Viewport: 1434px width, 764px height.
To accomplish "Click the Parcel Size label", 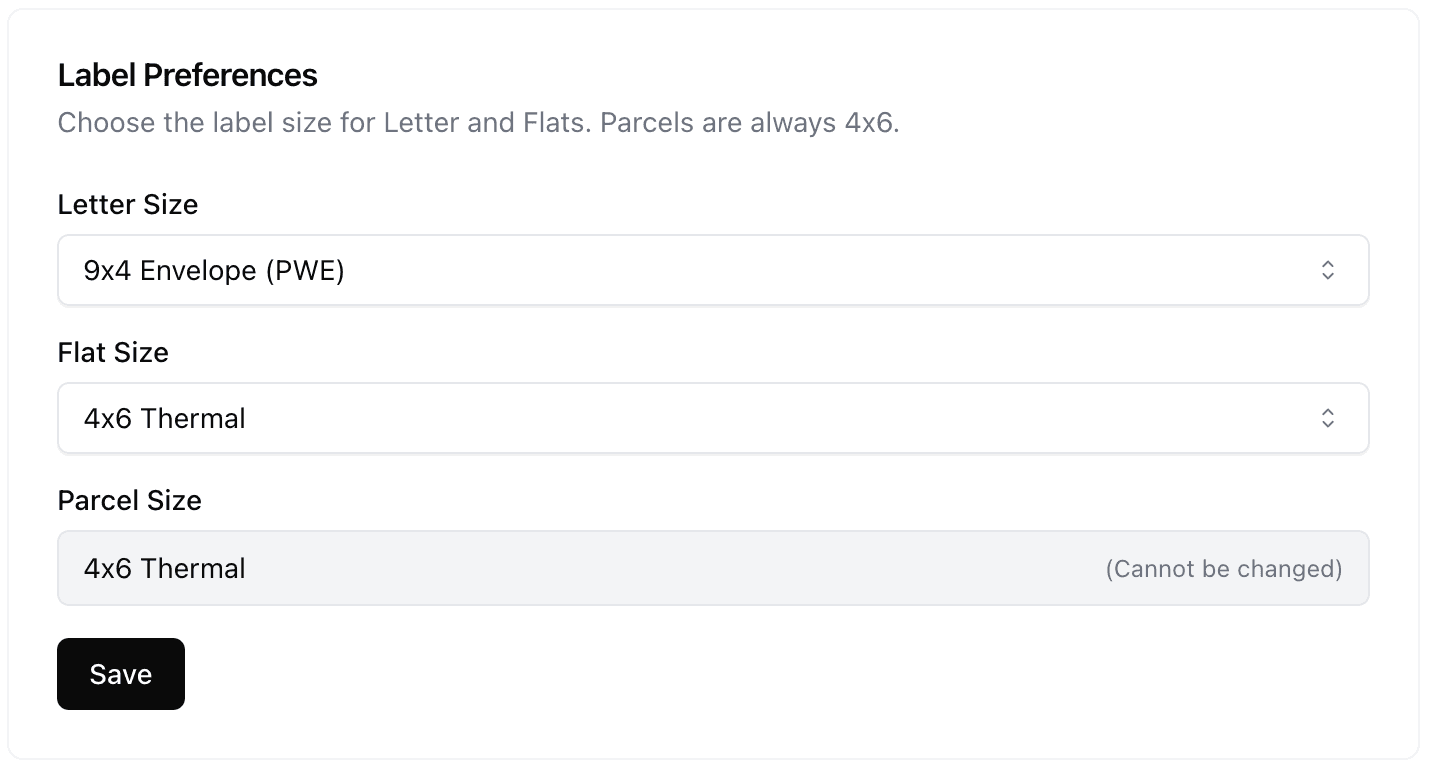I will 129,501.
